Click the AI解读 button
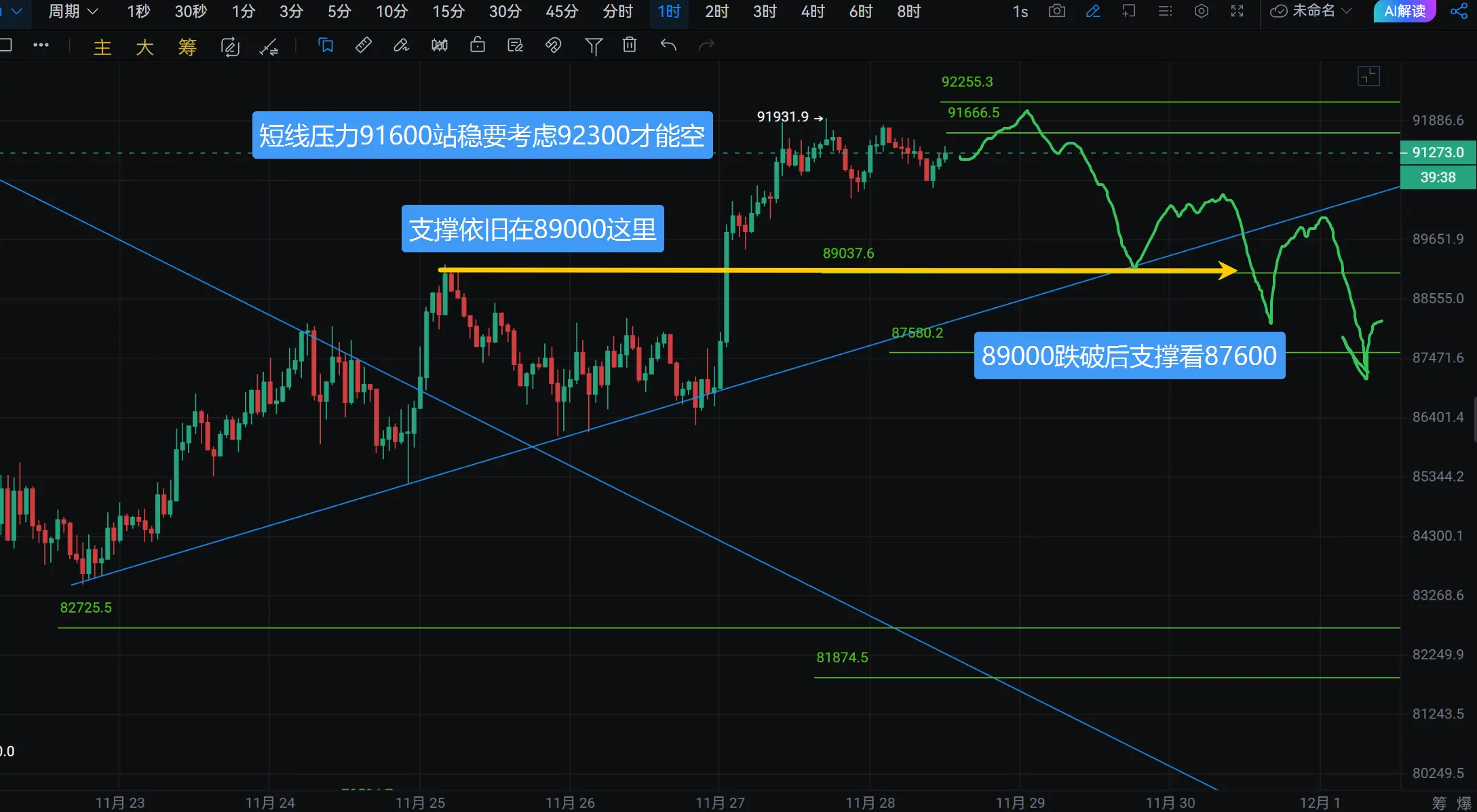Image resolution: width=1477 pixels, height=812 pixels. [1404, 12]
